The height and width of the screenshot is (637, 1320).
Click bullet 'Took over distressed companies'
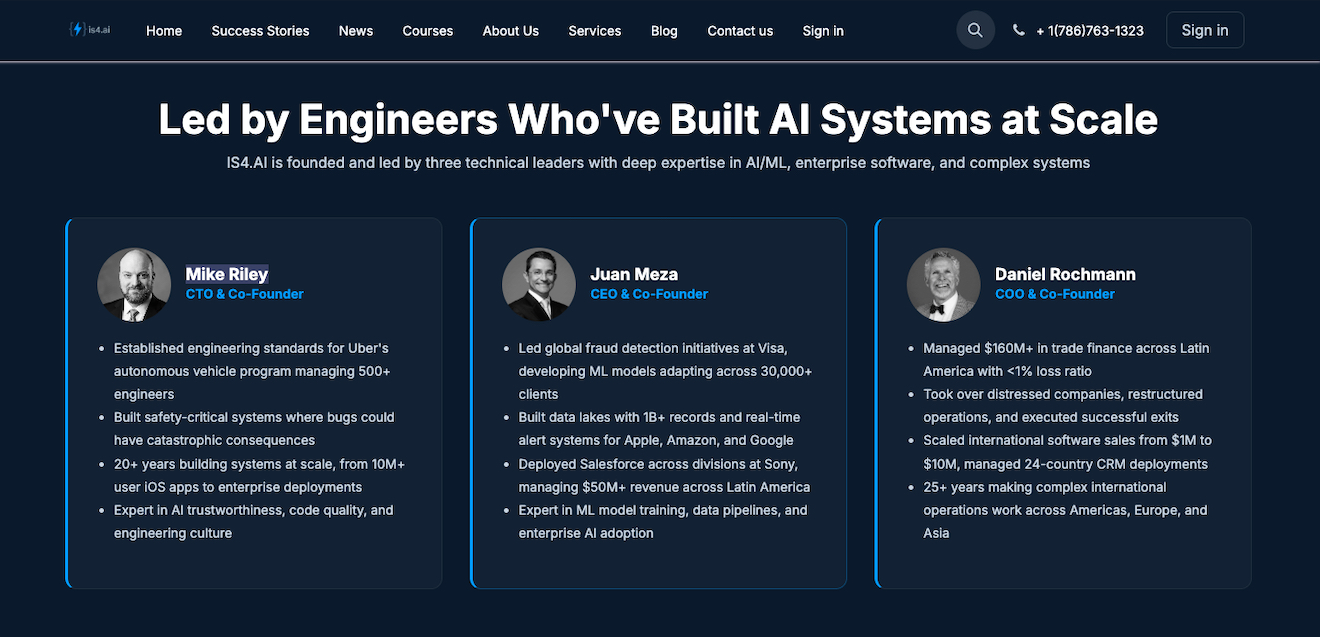point(1063,406)
